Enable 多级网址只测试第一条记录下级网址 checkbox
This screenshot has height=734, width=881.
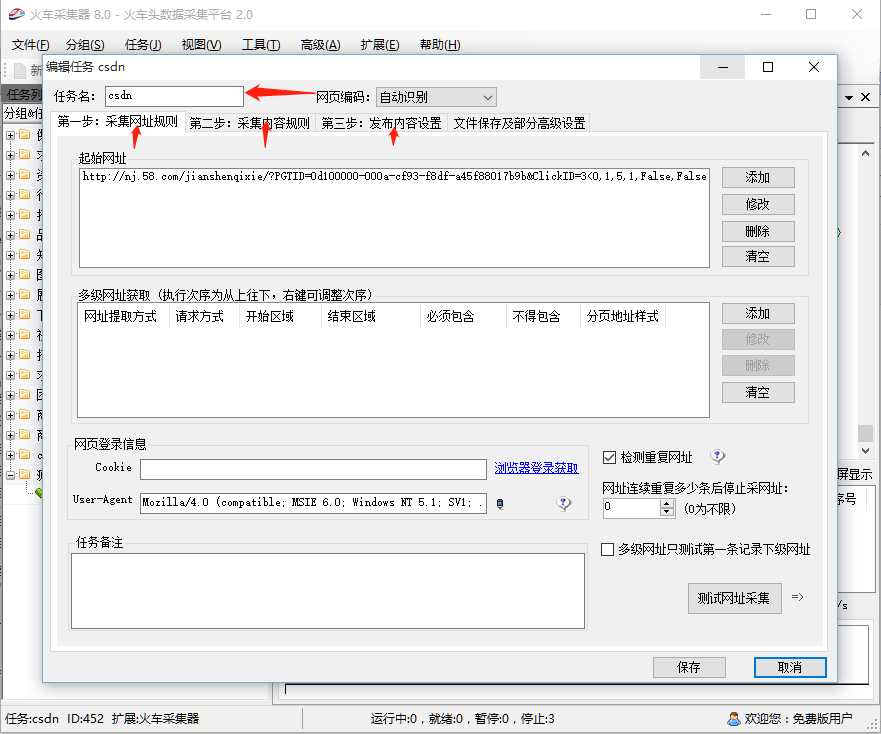(x=607, y=549)
